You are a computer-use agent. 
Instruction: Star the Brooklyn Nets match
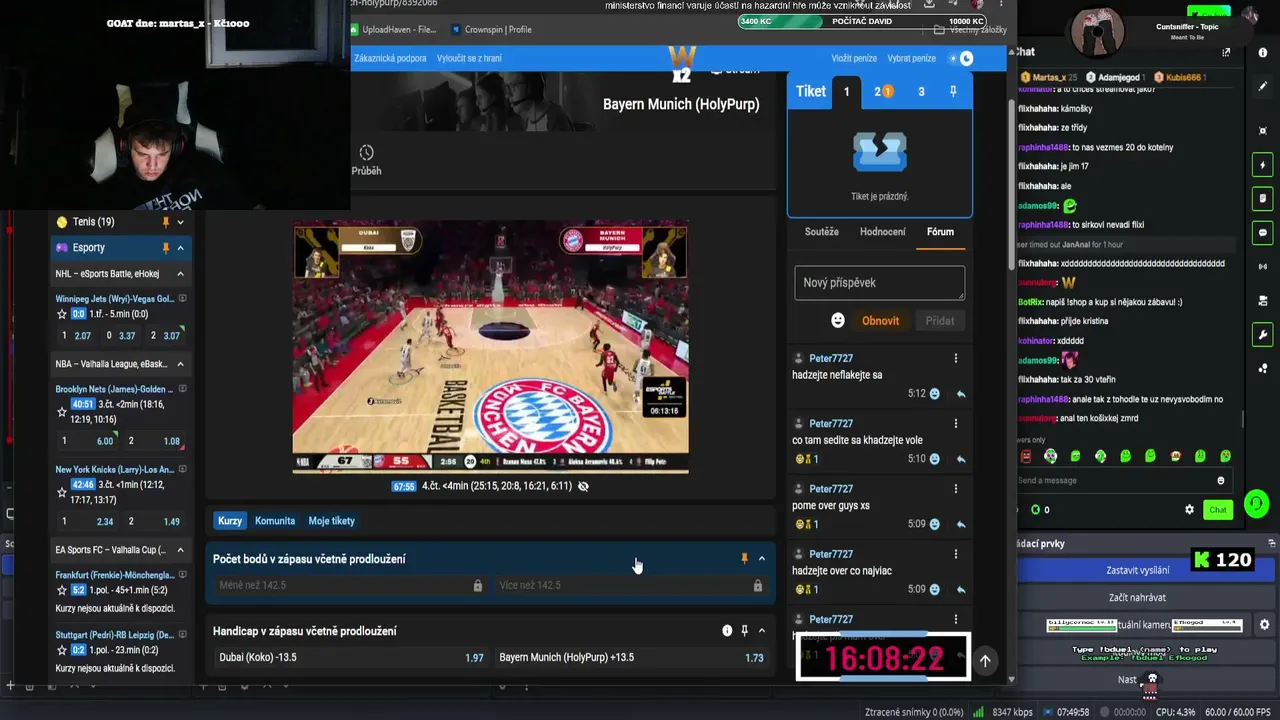[62, 411]
